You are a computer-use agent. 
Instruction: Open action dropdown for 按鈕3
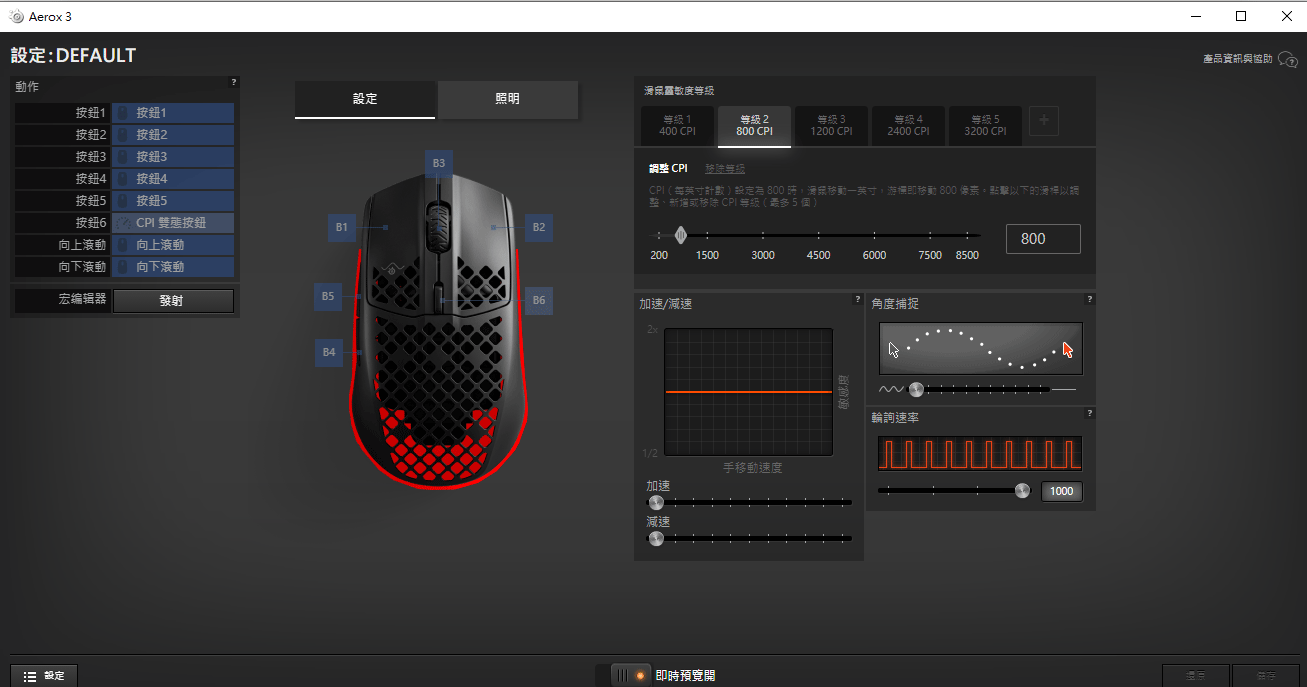pos(173,157)
